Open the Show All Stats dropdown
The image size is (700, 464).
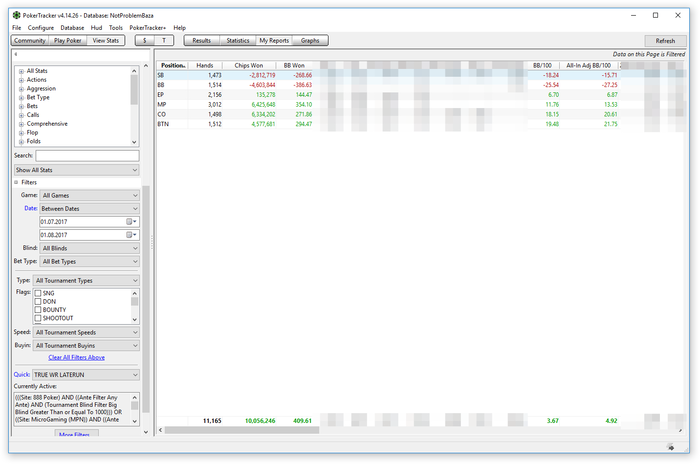pos(76,170)
